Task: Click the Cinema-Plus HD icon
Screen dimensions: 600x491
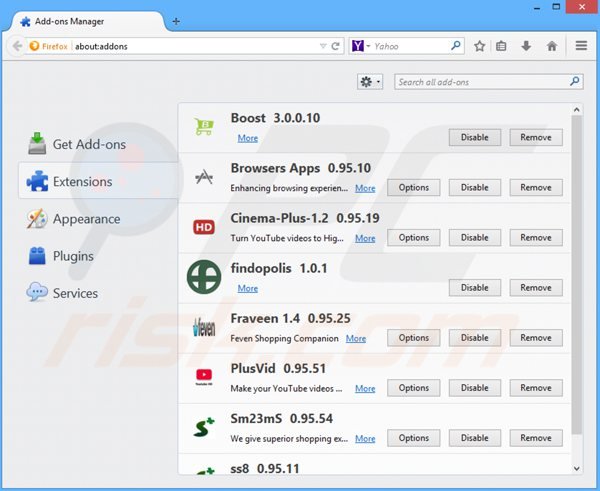Action: pos(204,227)
